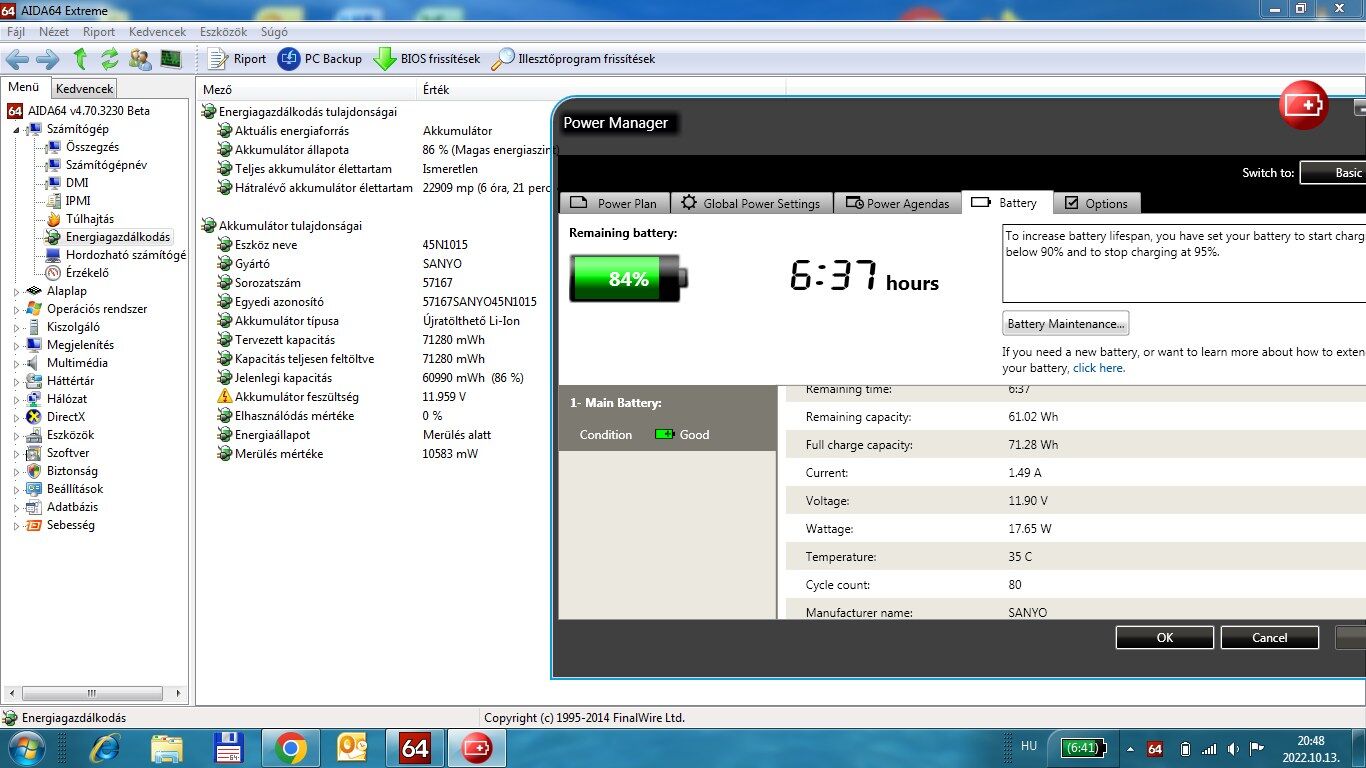
Task: Open the DMI tree entry
Action: (x=77, y=183)
